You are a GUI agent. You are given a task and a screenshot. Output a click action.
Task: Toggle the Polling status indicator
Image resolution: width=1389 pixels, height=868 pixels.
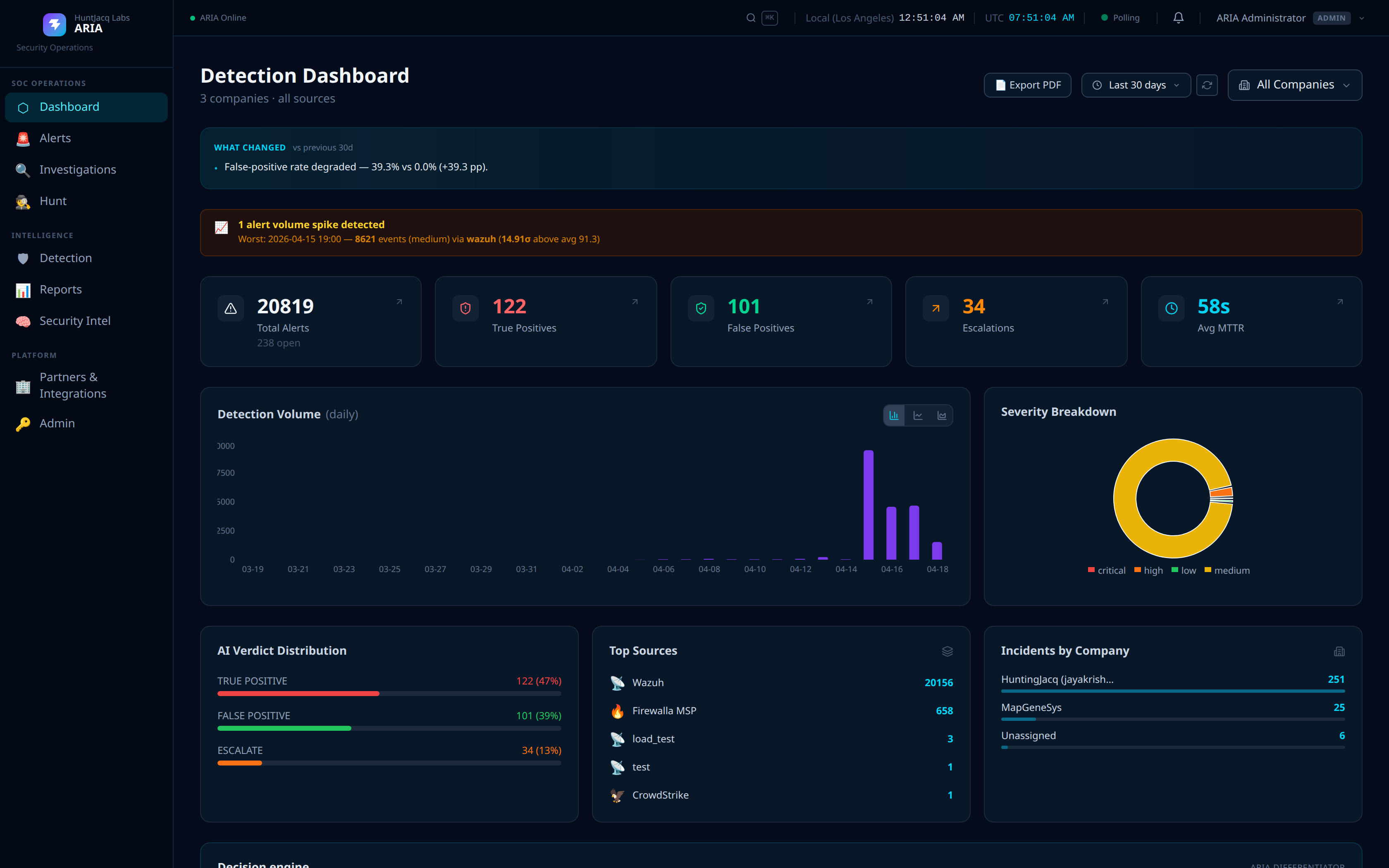pyautogui.click(x=1120, y=18)
